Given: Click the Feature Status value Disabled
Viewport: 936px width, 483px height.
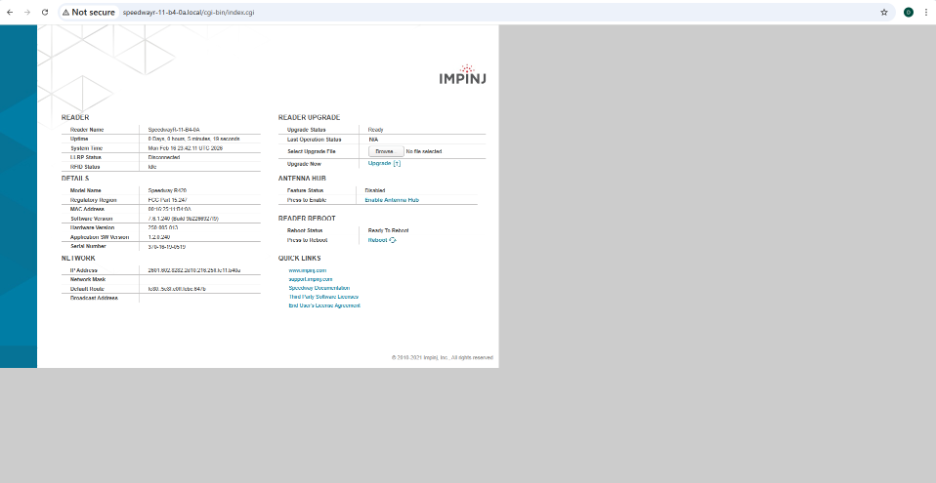Looking at the screenshot, I should (x=375, y=190).
